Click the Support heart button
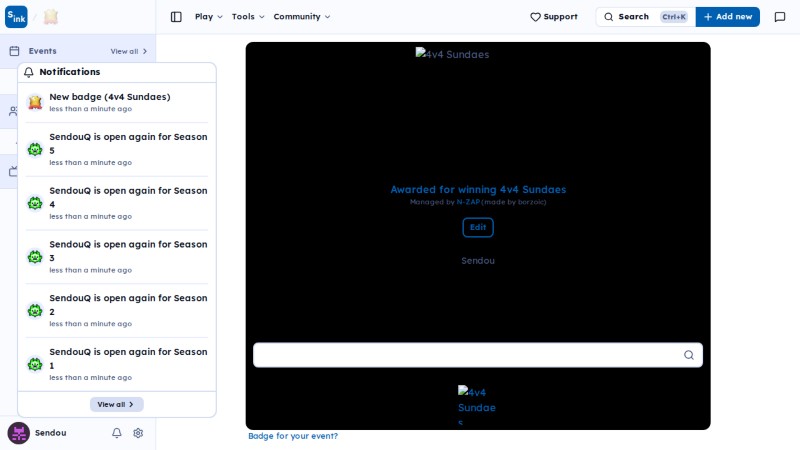Viewport: 800px width, 450px height. (554, 17)
